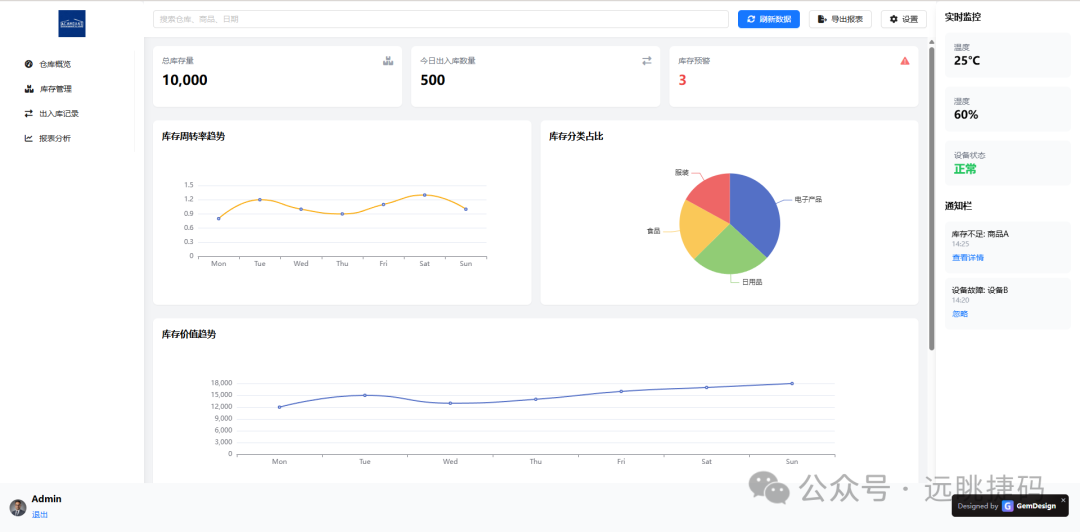The width and height of the screenshot is (1080, 532).
Task: Click the green 正常 device status
Action: point(965,169)
